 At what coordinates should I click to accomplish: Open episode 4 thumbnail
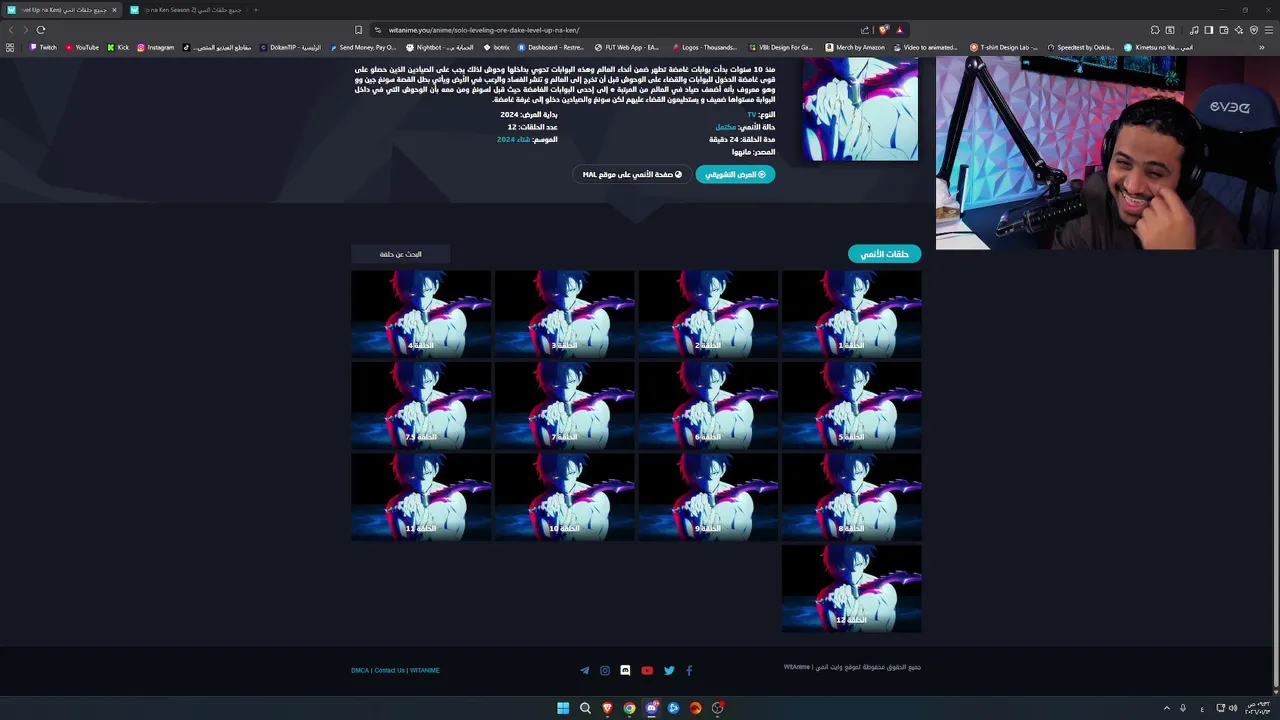point(421,313)
